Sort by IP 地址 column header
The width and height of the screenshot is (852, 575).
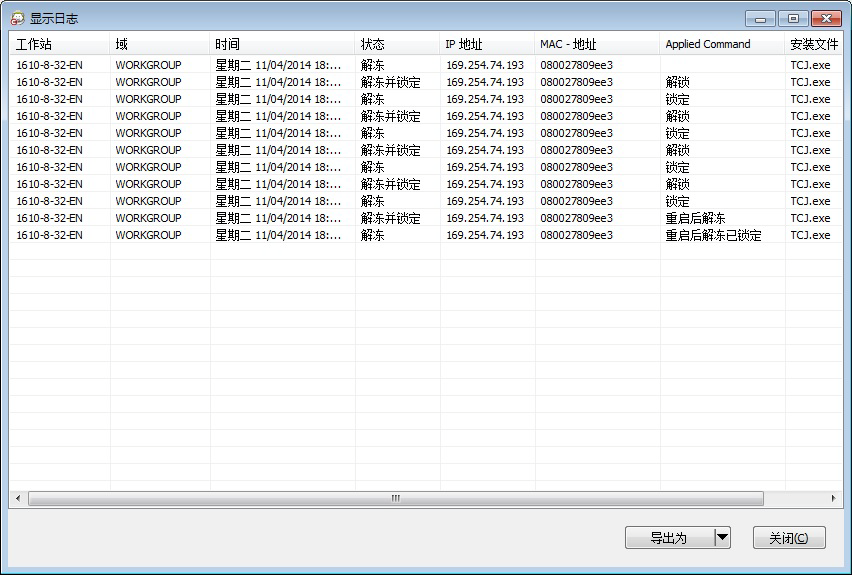487,44
